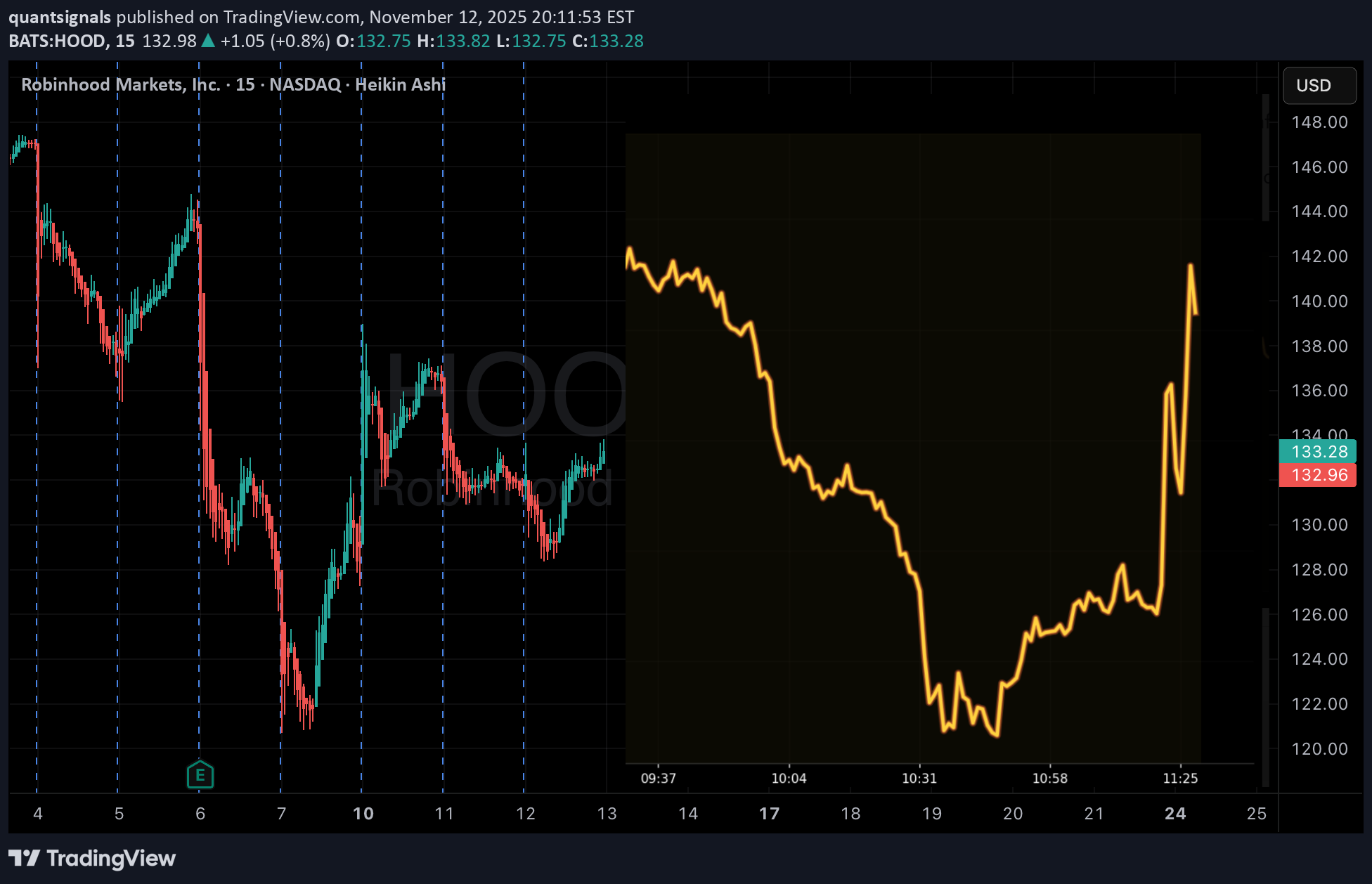Viewport: 1372px width, 884px height.
Task: Click the USD currency button on price scale
Action: (1319, 86)
